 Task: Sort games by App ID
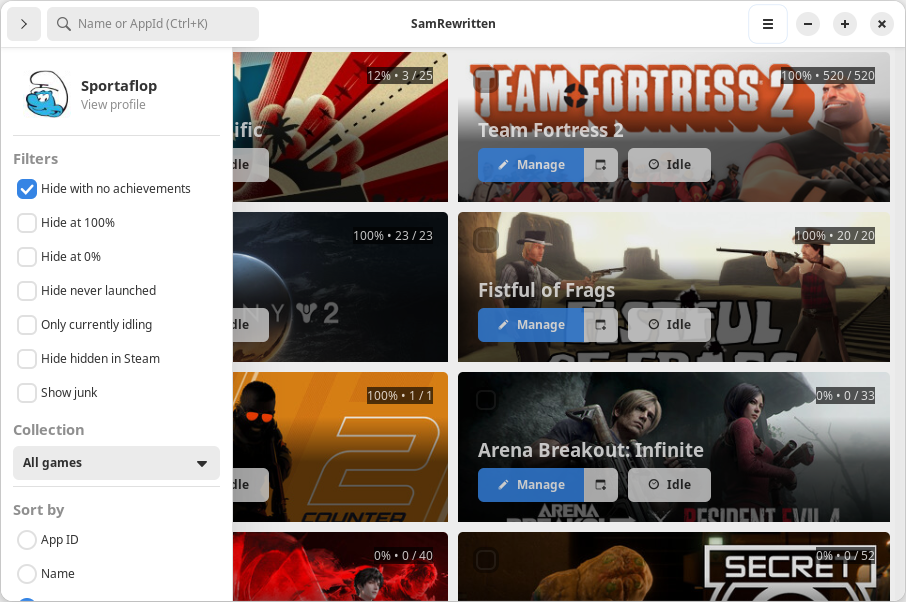tap(27, 540)
